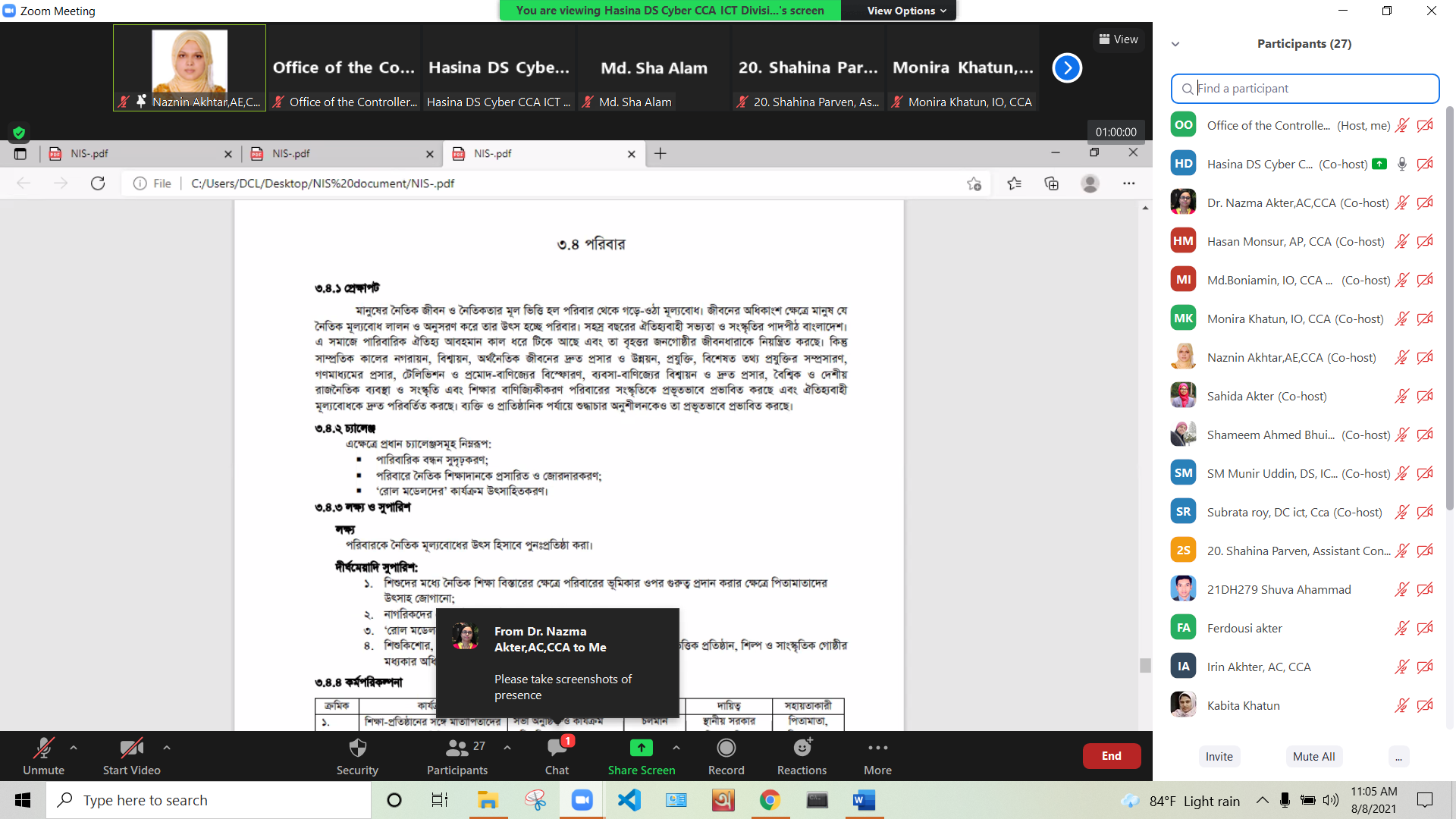Toggle mute icon for Monira Khatun
1456x819 pixels.
tap(1402, 318)
